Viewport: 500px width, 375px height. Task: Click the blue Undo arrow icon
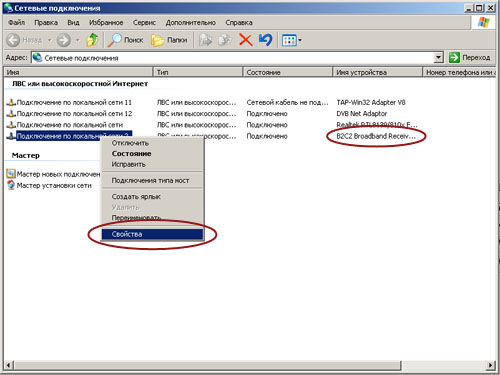click(x=265, y=40)
